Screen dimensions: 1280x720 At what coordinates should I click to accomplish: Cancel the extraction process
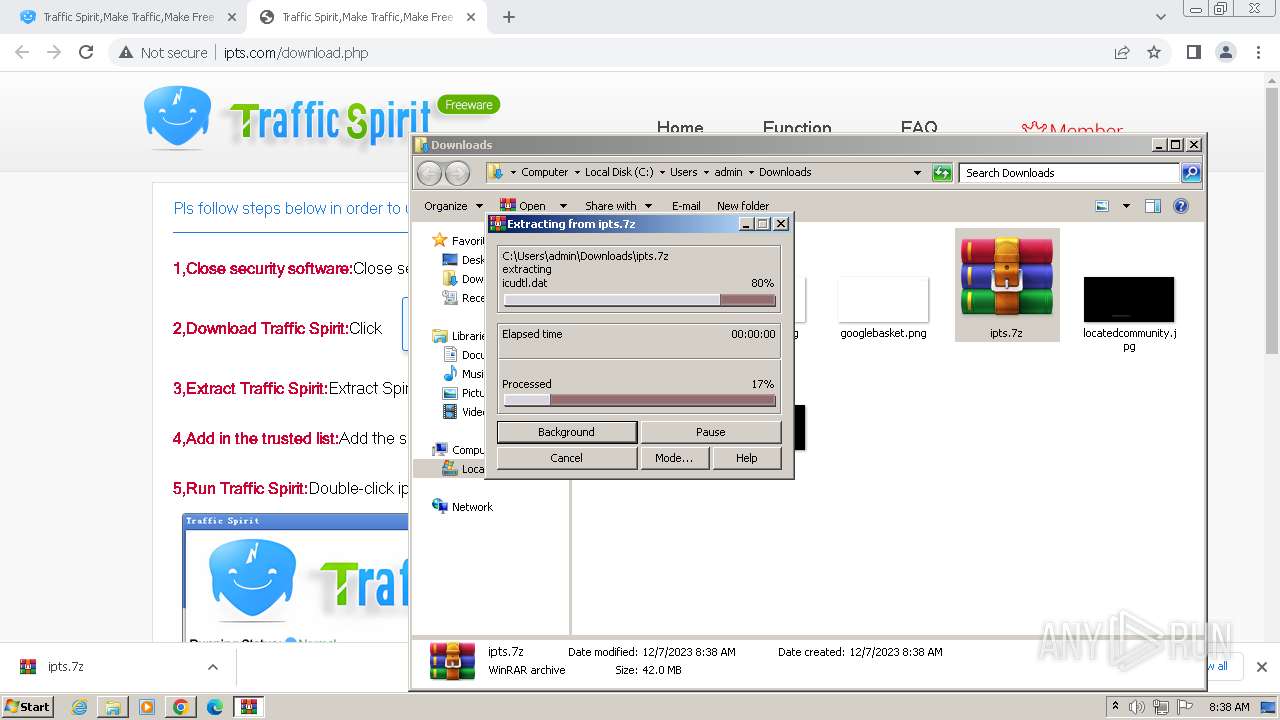coord(566,458)
